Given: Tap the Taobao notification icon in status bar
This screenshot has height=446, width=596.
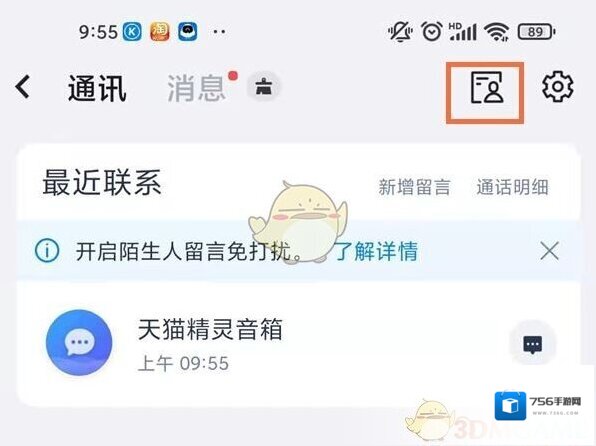Looking at the screenshot, I should click(x=160, y=31).
